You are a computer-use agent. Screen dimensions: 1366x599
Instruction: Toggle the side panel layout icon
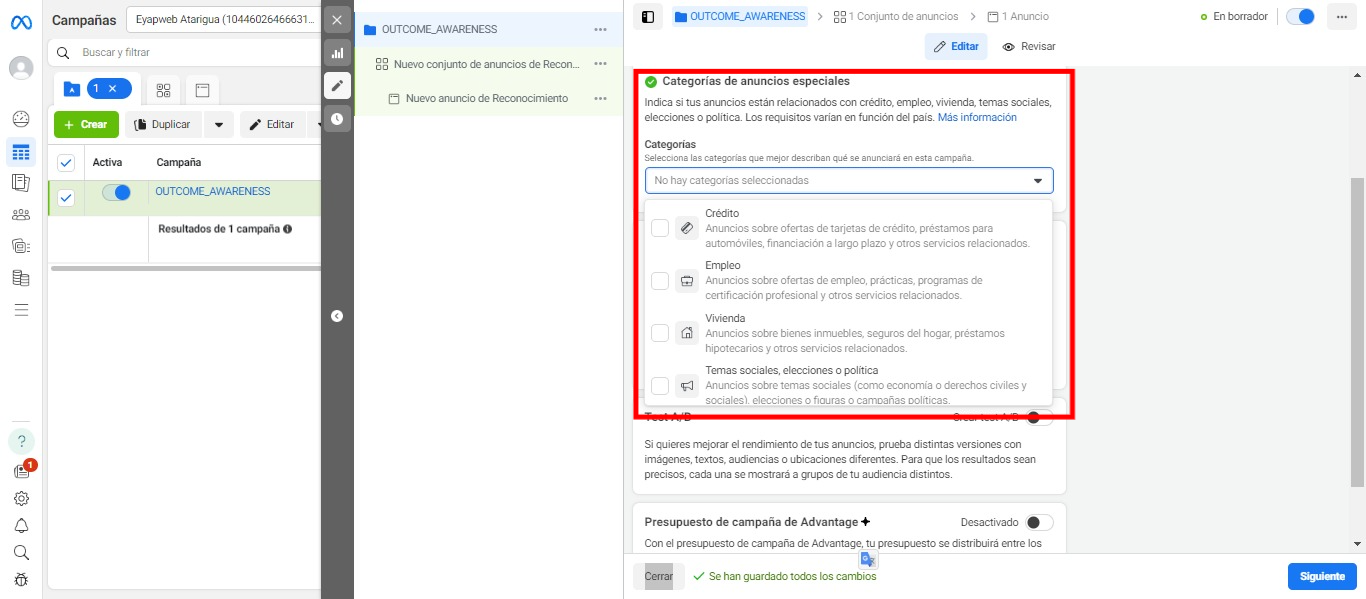point(648,17)
